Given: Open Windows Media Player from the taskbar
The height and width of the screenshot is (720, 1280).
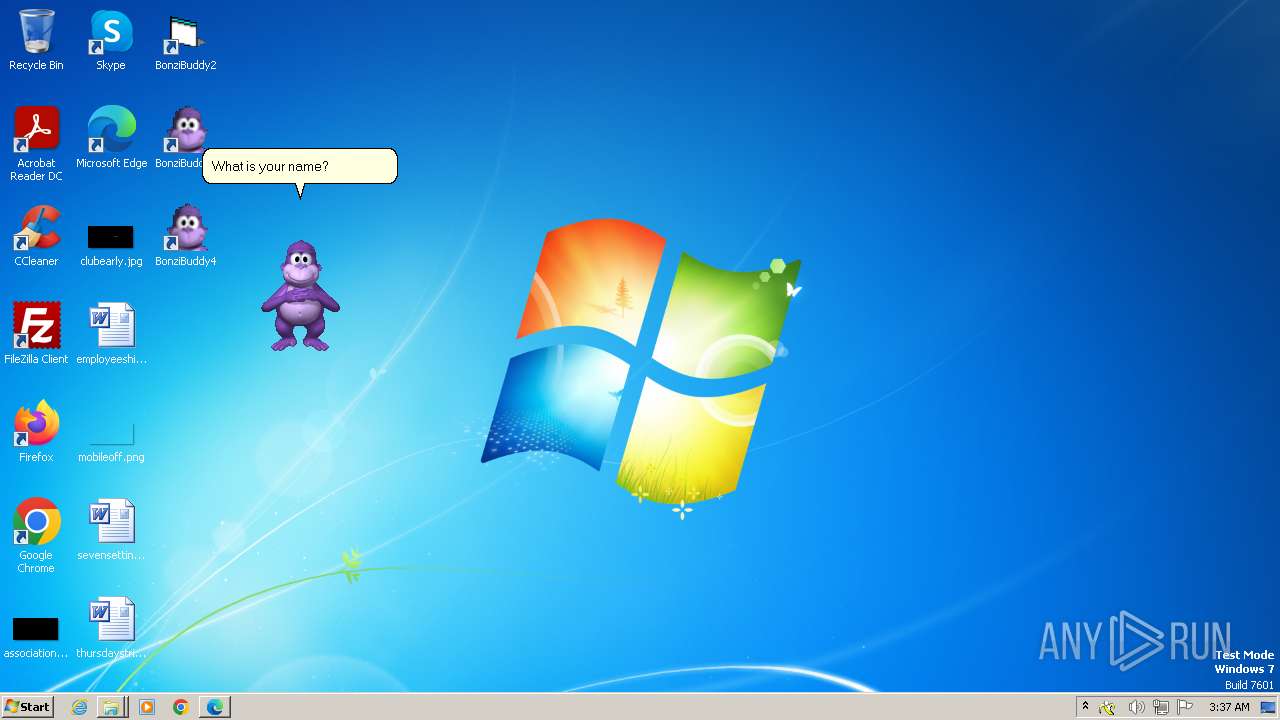Looking at the screenshot, I should [147, 707].
